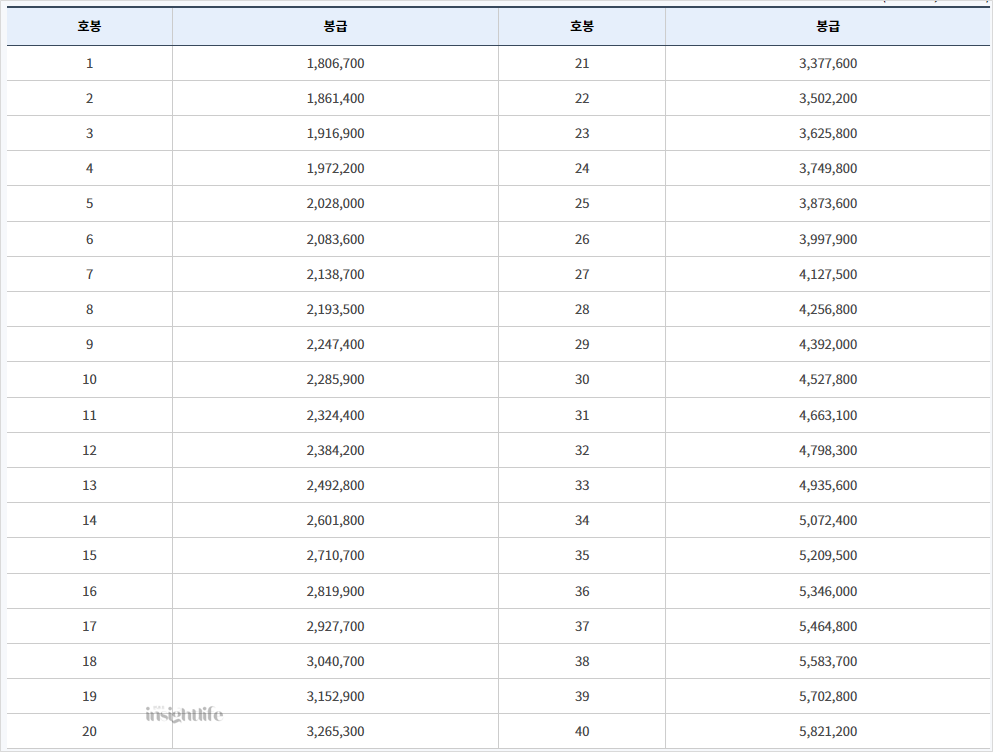Click salary 5,072,400
Image resolution: width=993 pixels, height=752 pixels.
click(828, 520)
